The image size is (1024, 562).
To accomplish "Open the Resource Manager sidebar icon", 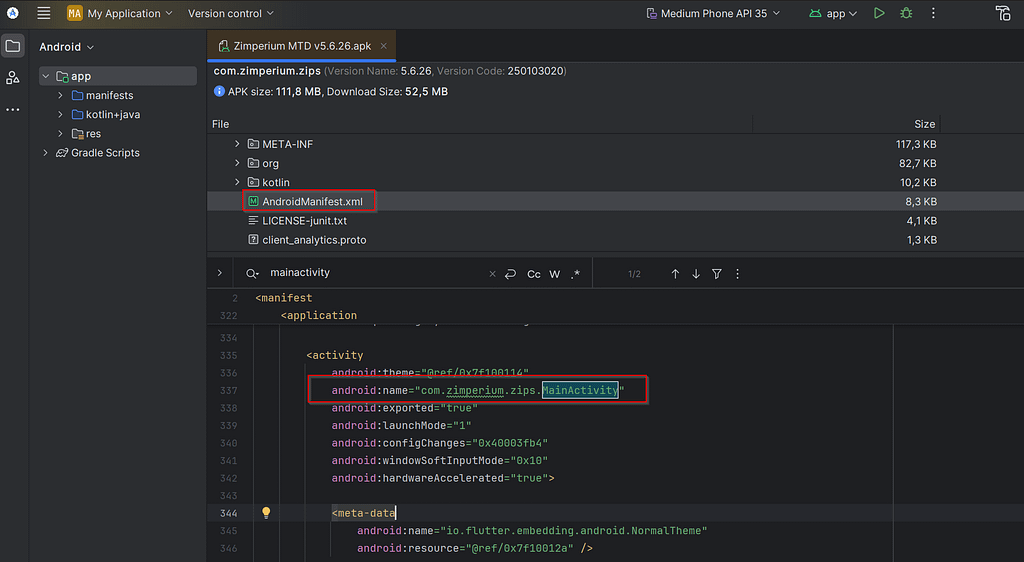I will pos(12,78).
